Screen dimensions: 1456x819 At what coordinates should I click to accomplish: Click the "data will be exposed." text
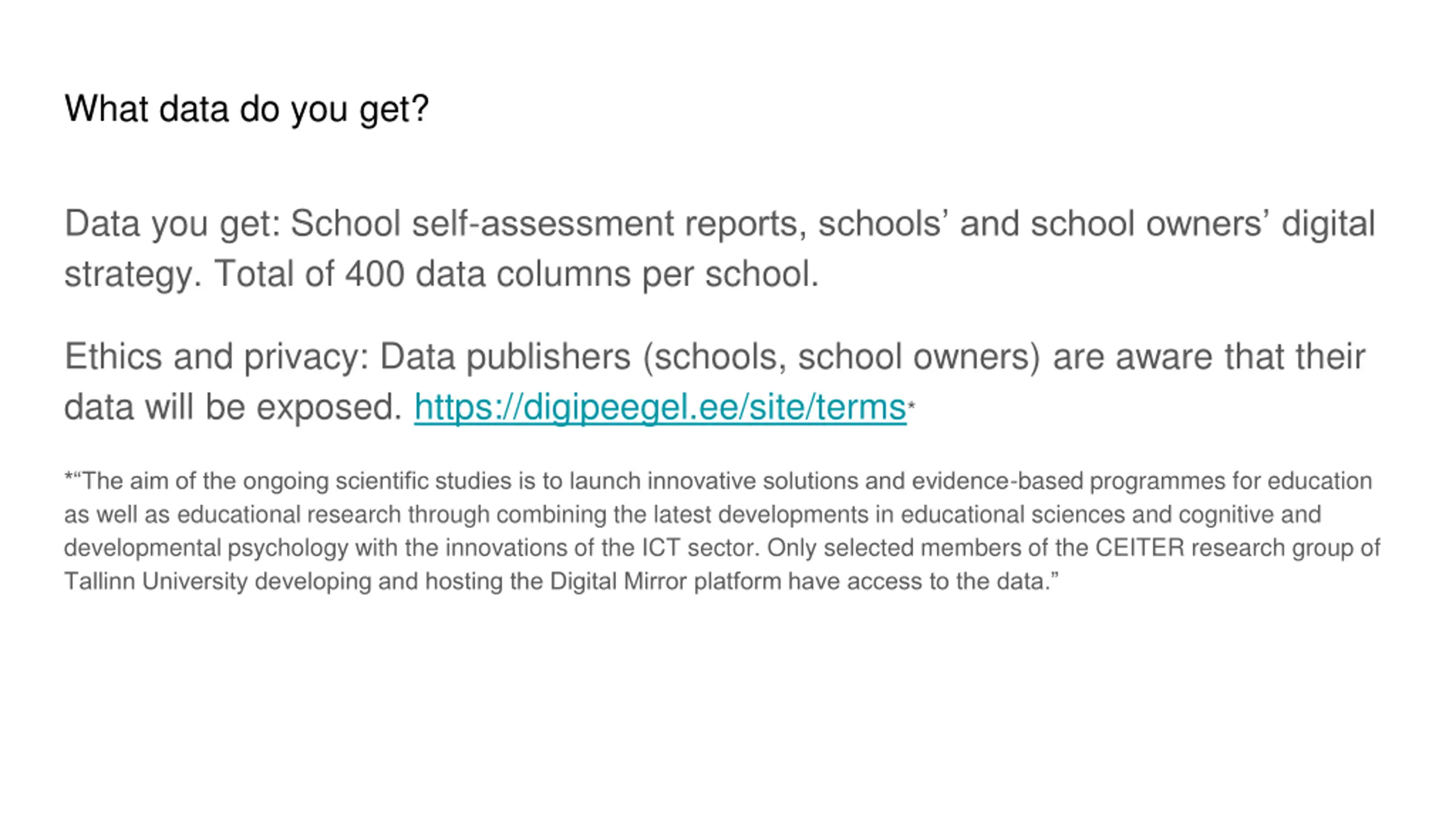[x=233, y=407]
